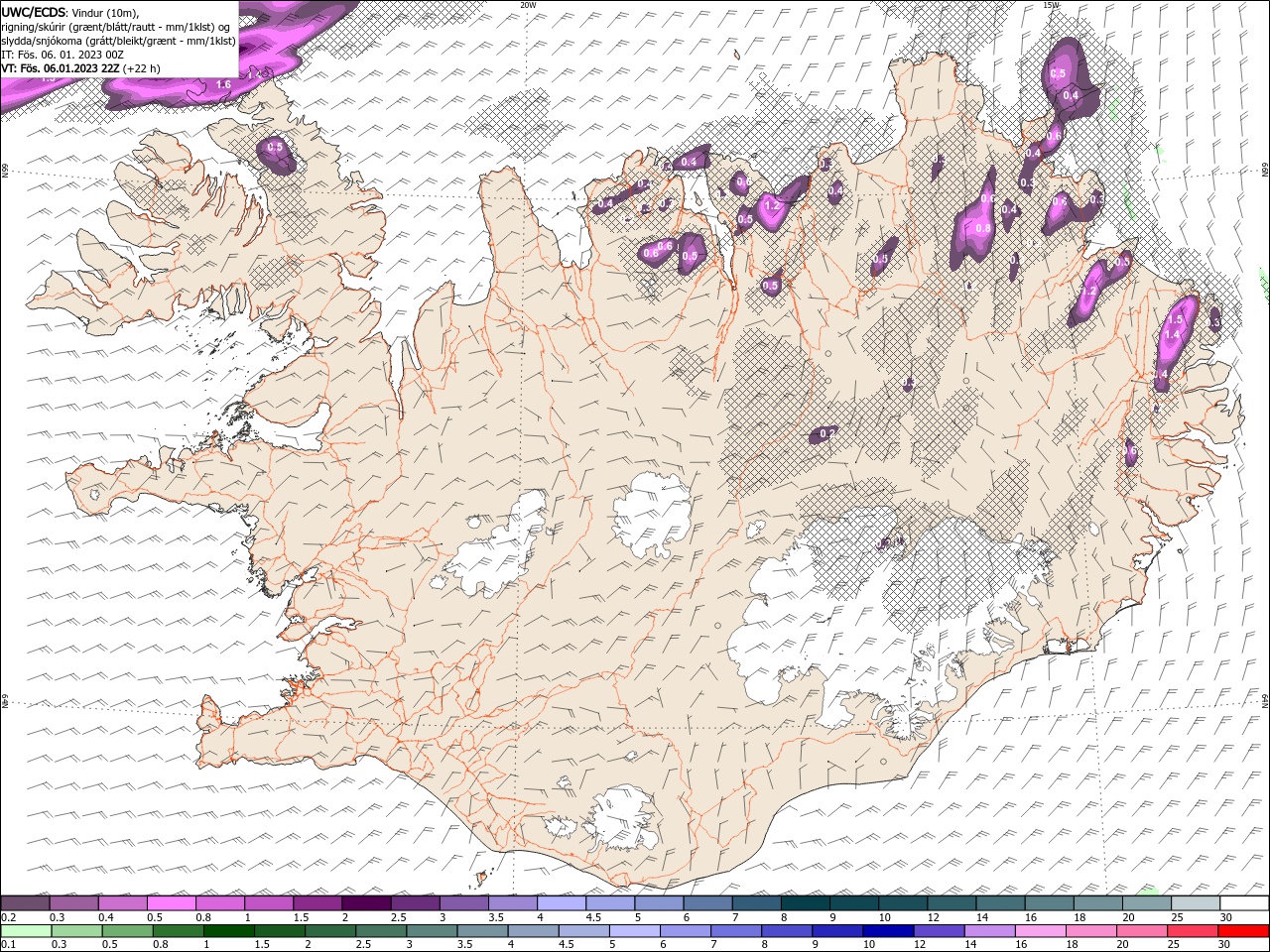Screen dimensions: 1270x952
Task: Click the 'slydda/snjókoma' legend description line
Action: [x=119, y=41]
